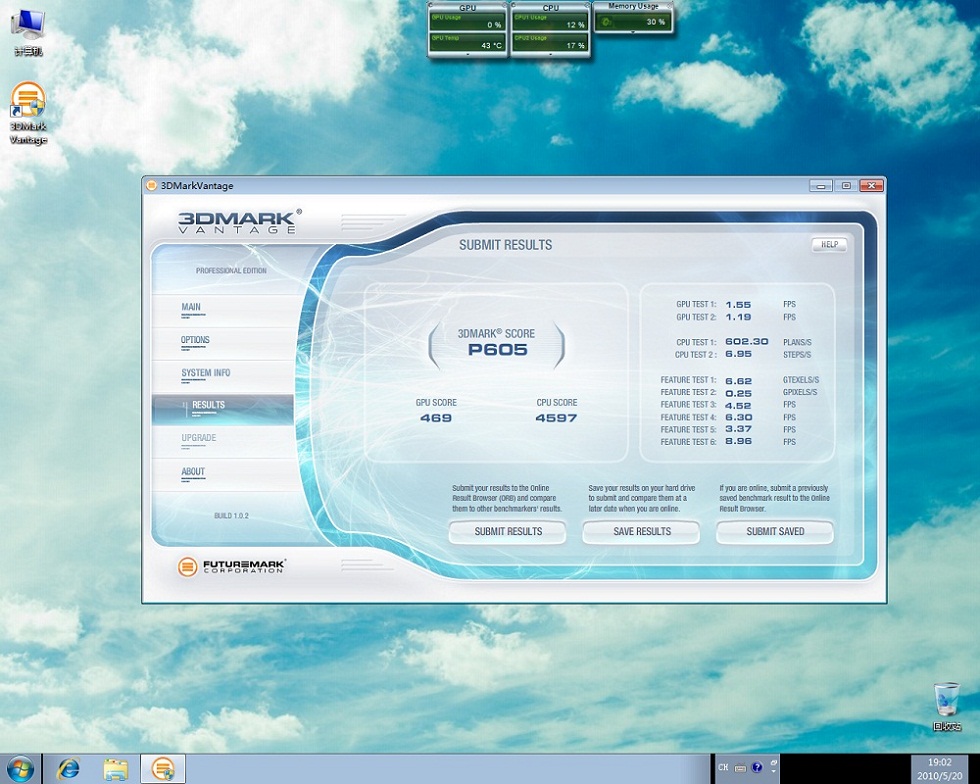Click the BUILD 1.0.2 version text

coord(231,516)
